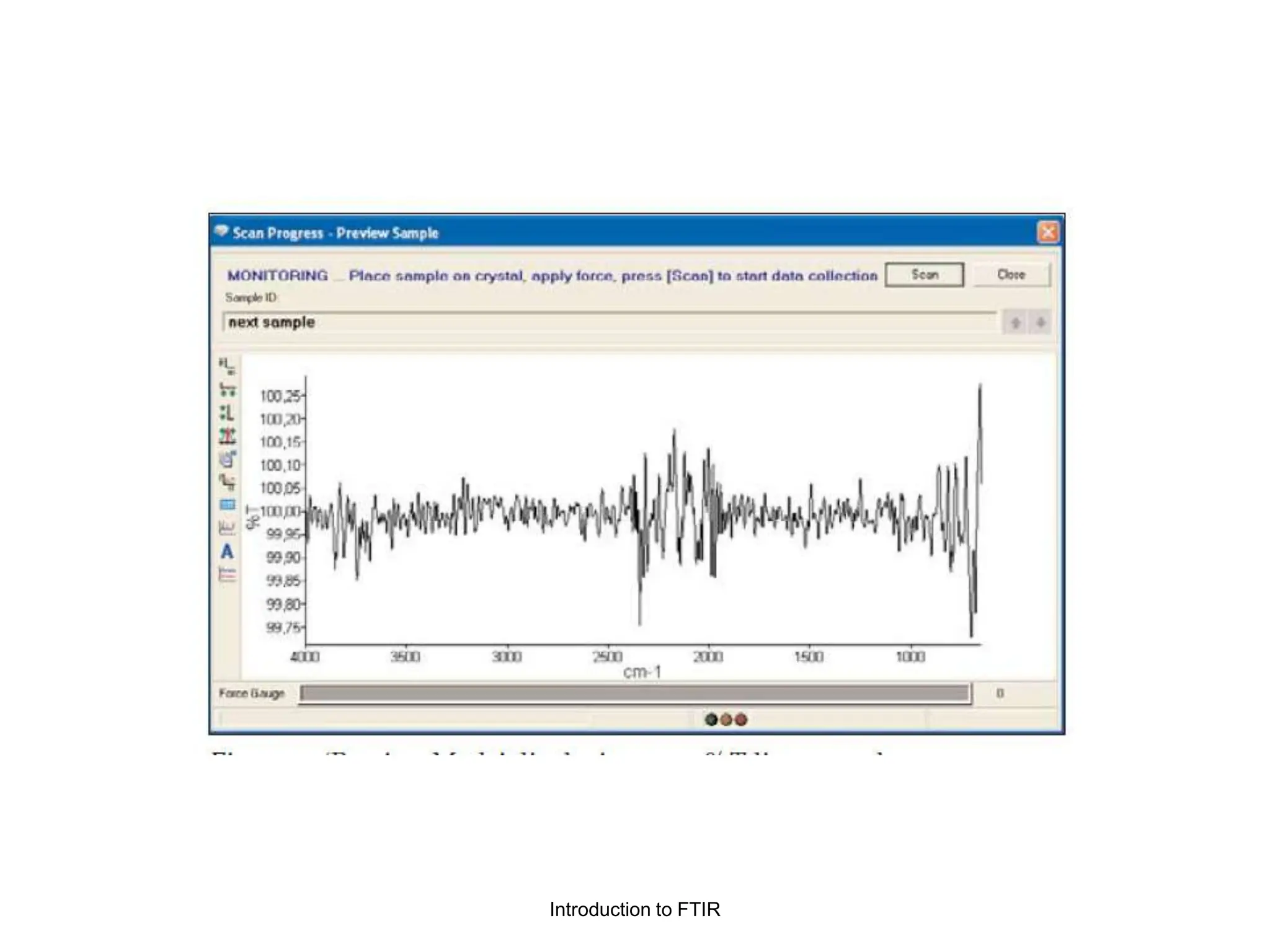Click the axis format icon atop the toolbar
1270x952 pixels.
click(227, 366)
